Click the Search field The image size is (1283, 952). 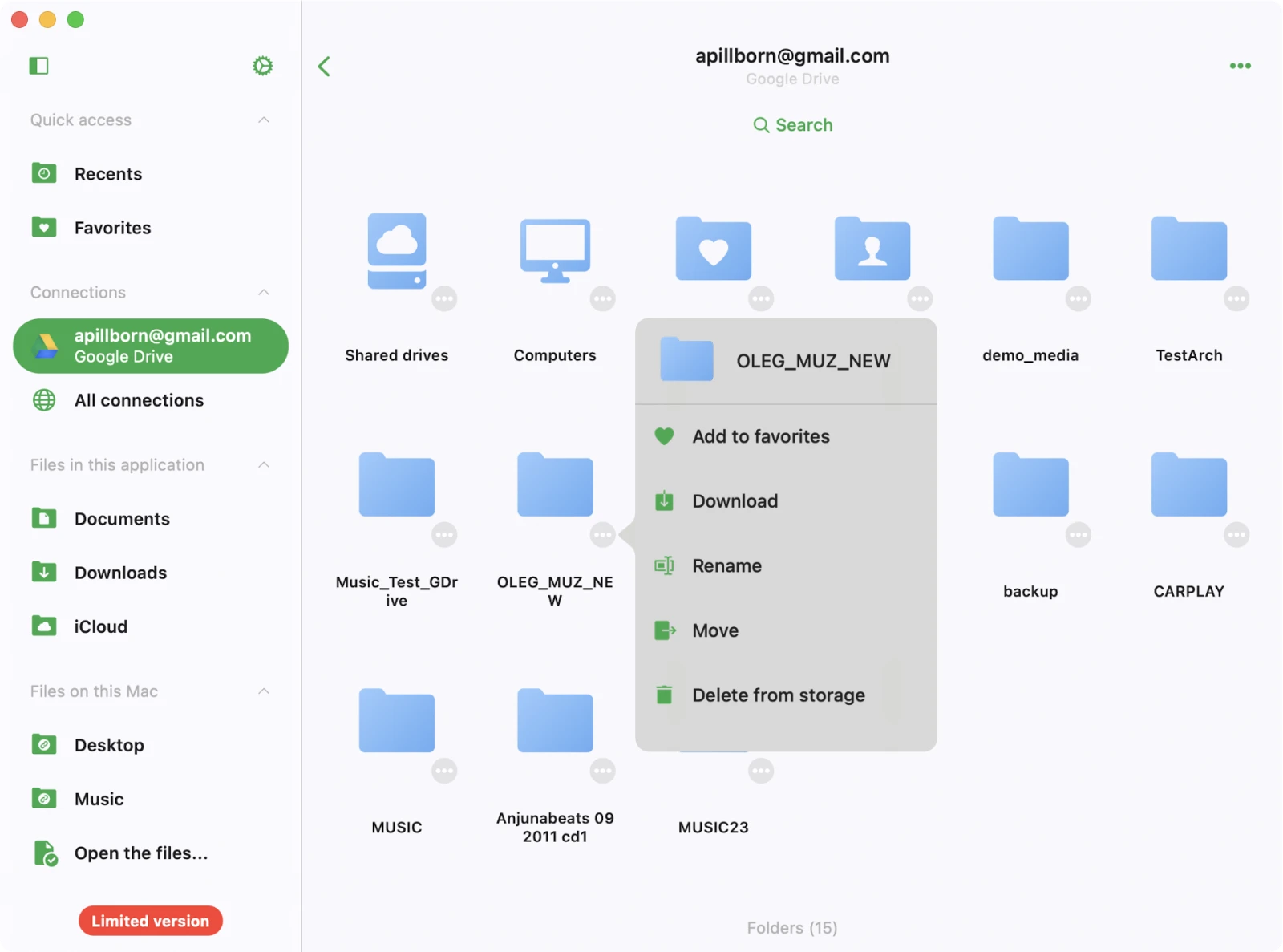click(792, 125)
